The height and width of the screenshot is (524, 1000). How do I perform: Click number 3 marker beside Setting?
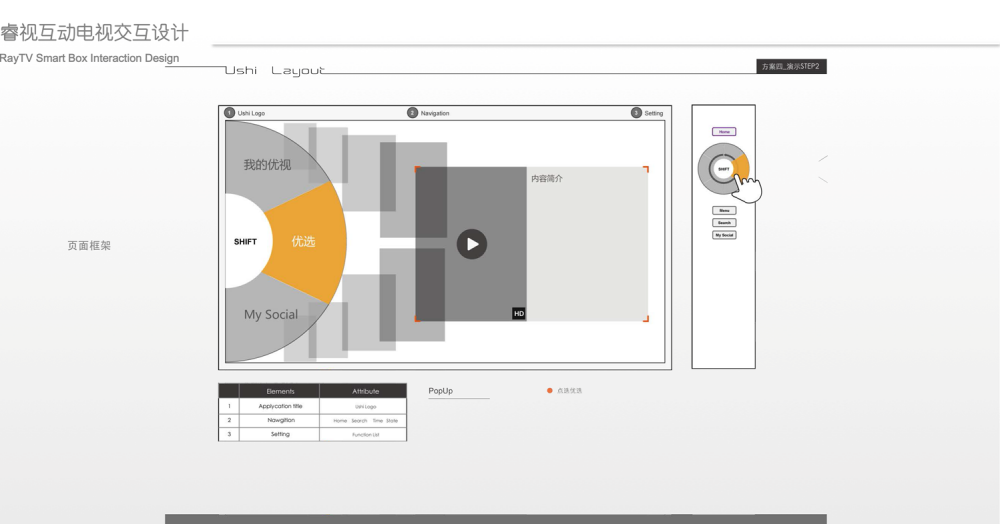coord(636,113)
